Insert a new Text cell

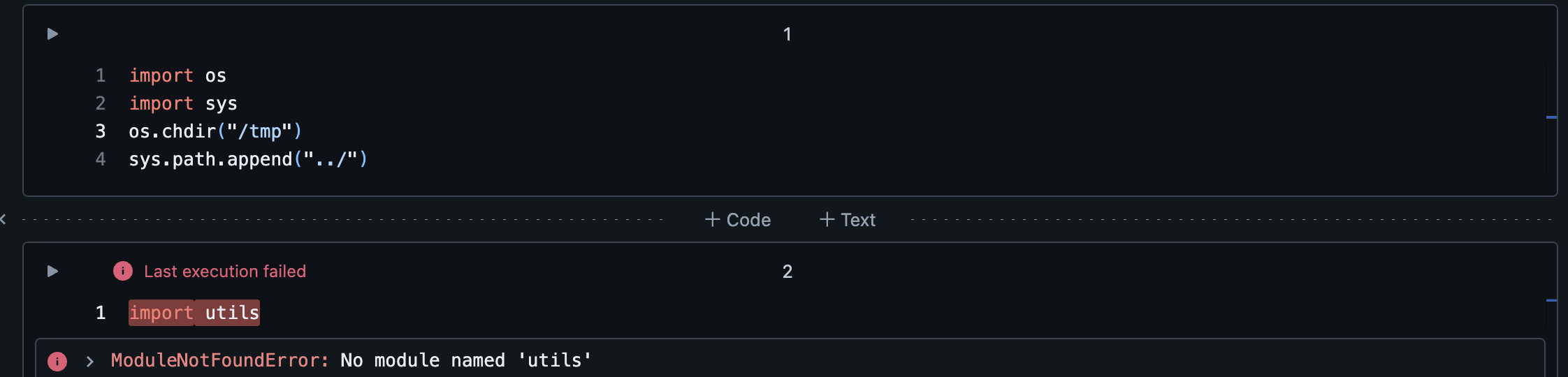pos(848,220)
